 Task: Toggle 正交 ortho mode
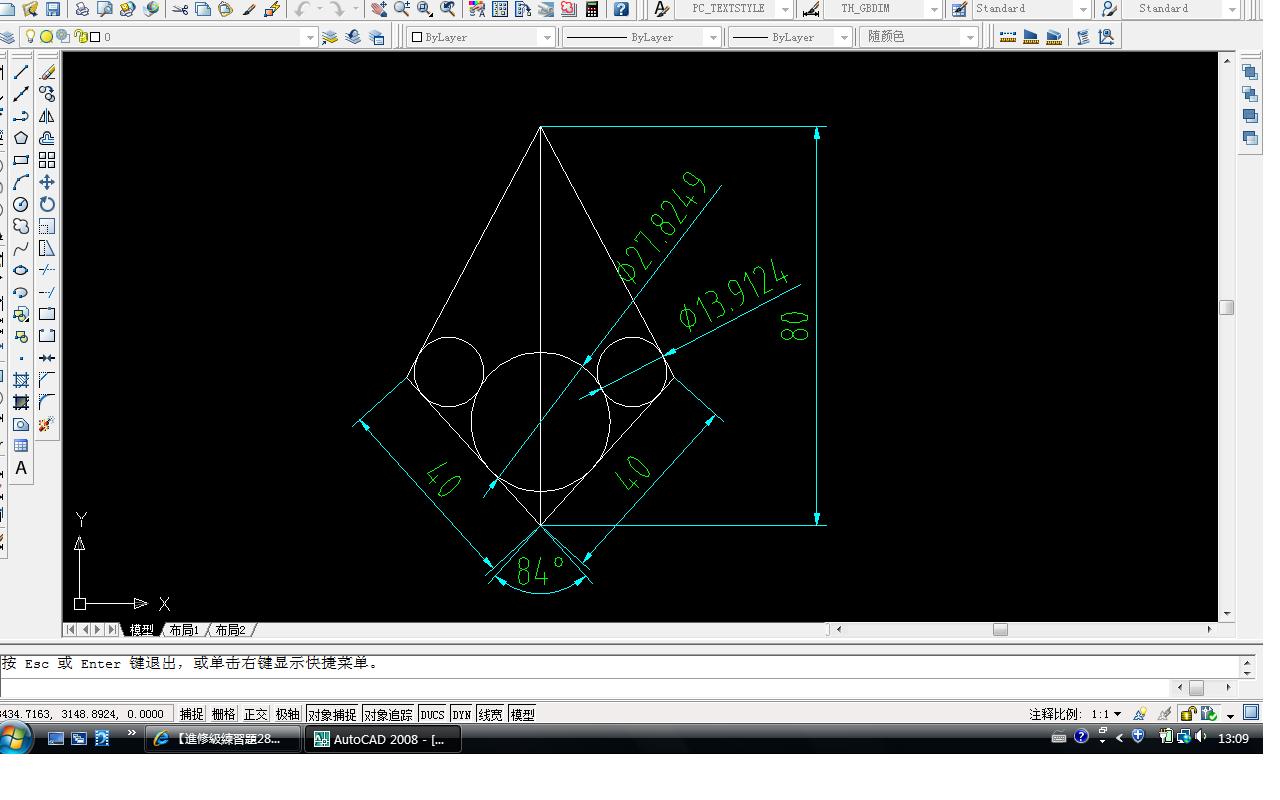[x=255, y=714]
